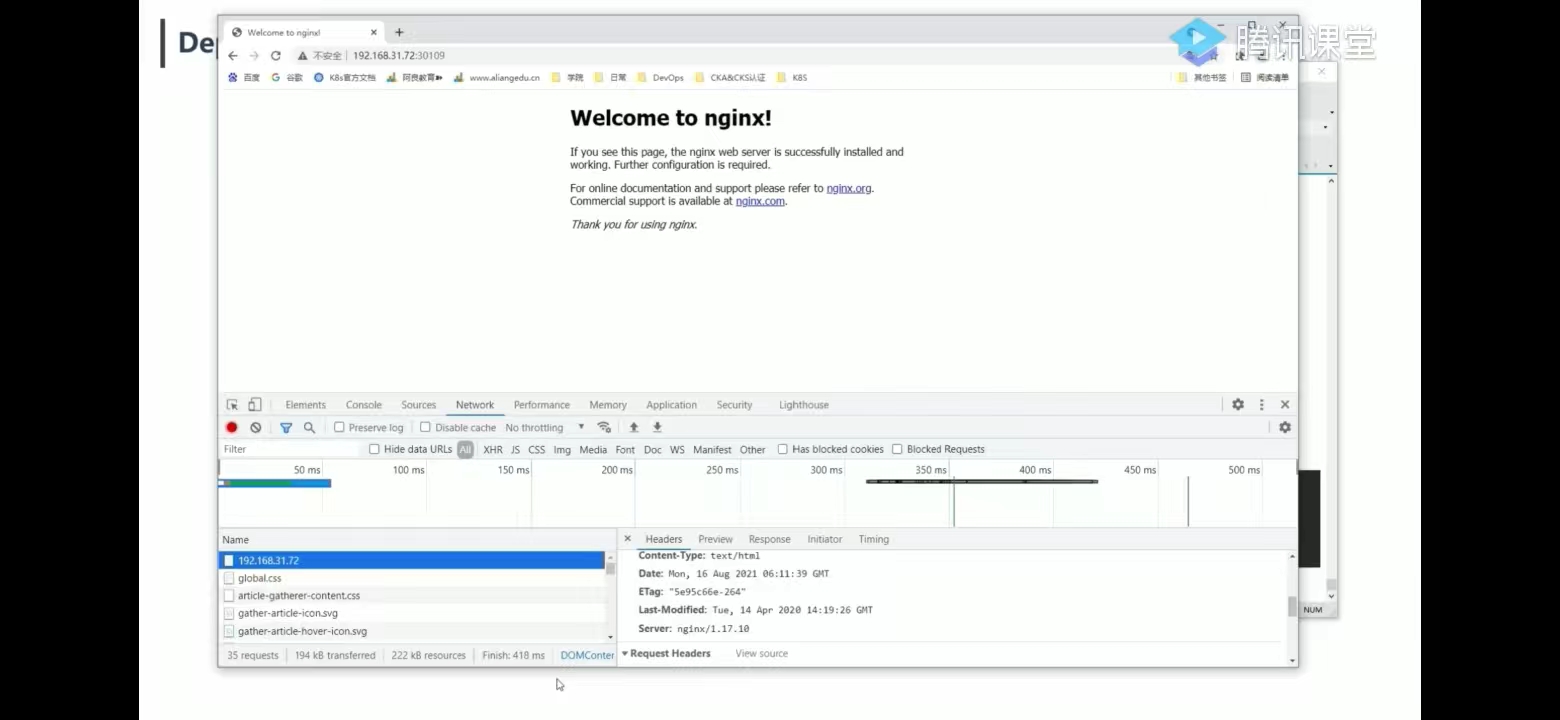Reload the nginx page

pos(276,56)
